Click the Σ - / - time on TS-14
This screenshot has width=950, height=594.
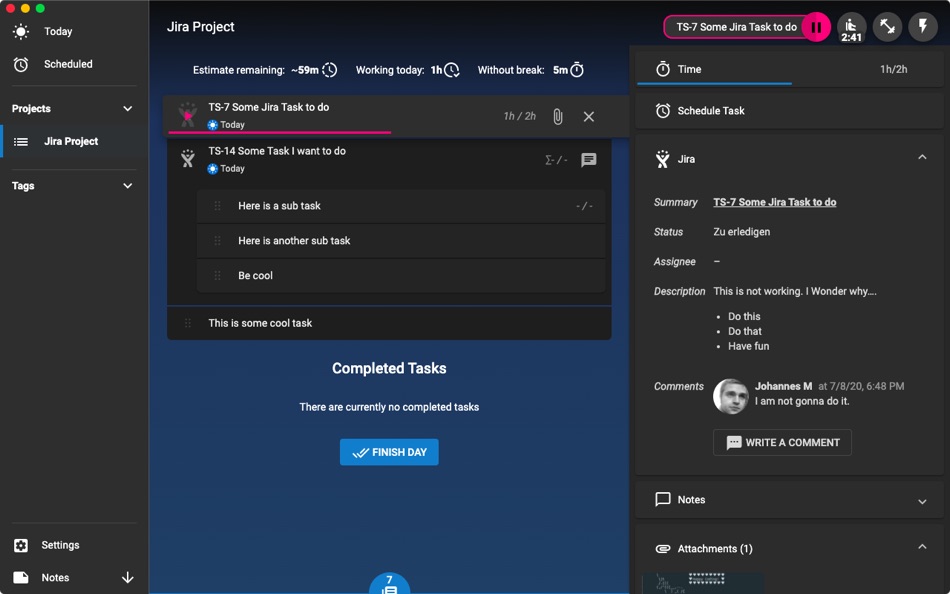point(556,160)
